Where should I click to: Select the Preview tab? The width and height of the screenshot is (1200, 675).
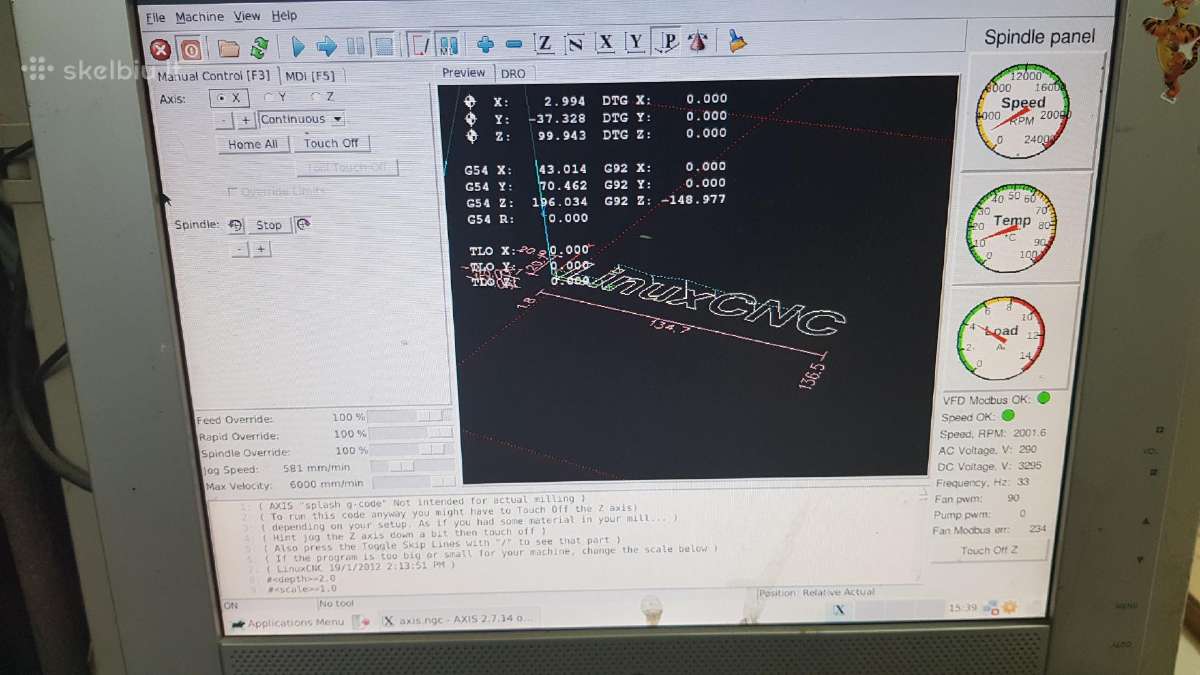pyautogui.click(x=464, y=72)
